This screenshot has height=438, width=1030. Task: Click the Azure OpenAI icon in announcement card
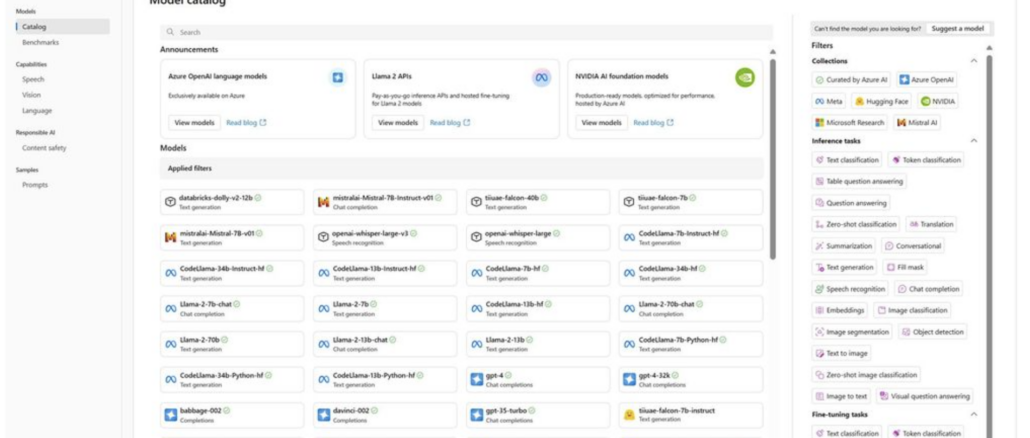[x=338, y=77]
